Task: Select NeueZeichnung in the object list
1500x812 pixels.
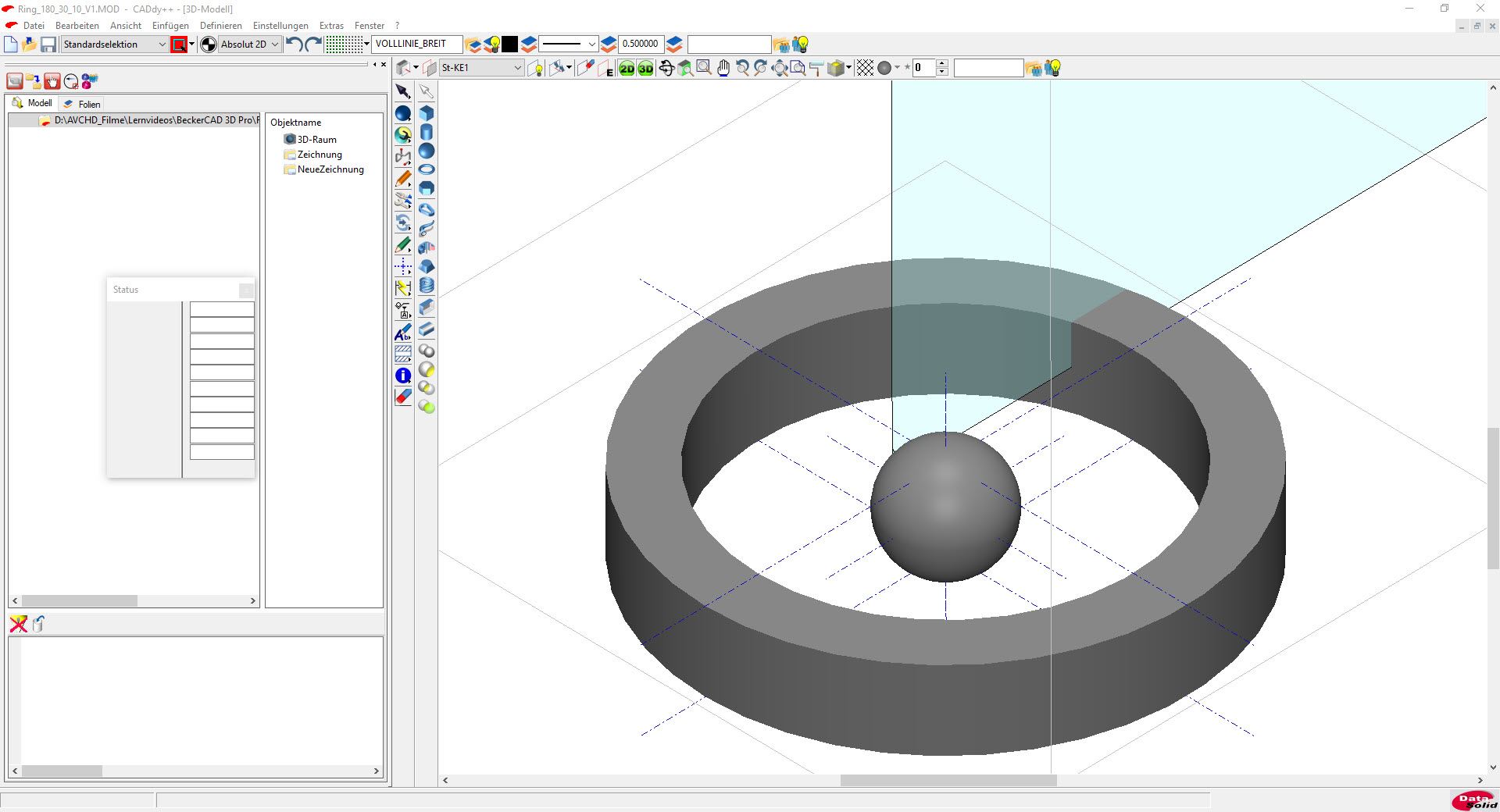Action: click(x=330, y=169)
